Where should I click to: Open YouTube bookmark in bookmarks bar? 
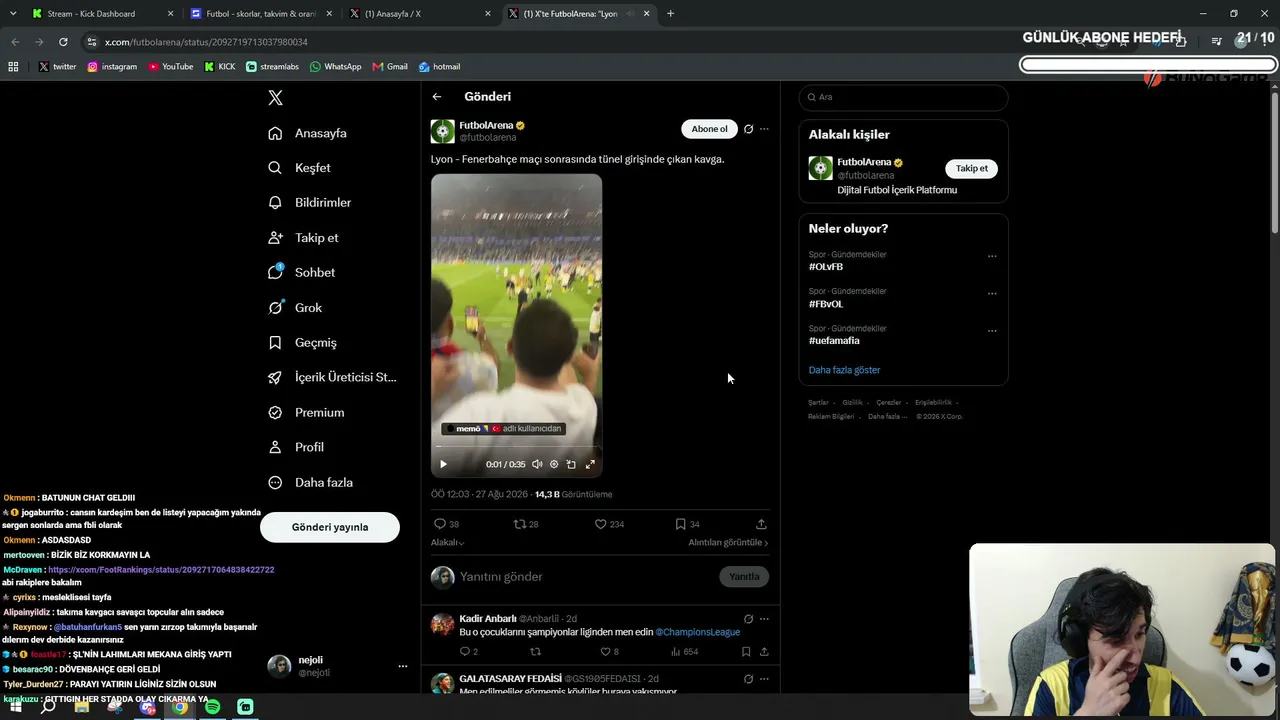coord(171,67)
